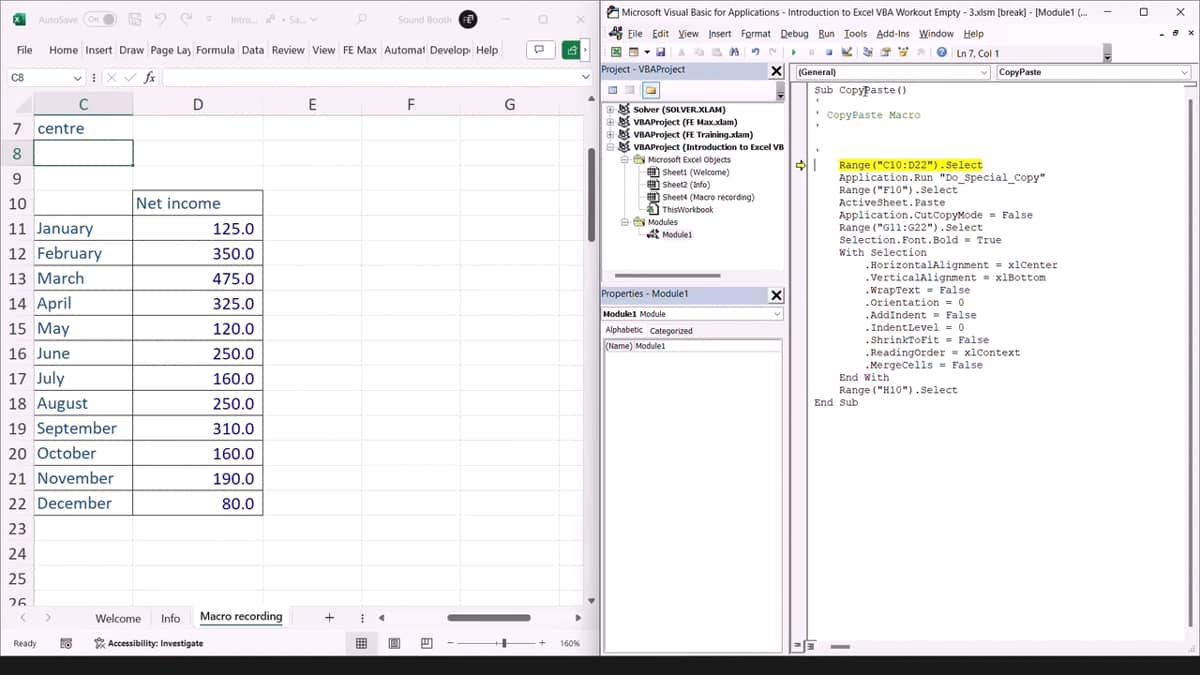Click the Excel zoom slider handle
The width and height of the screenshot is (1200, 675).
pos(504,644)
